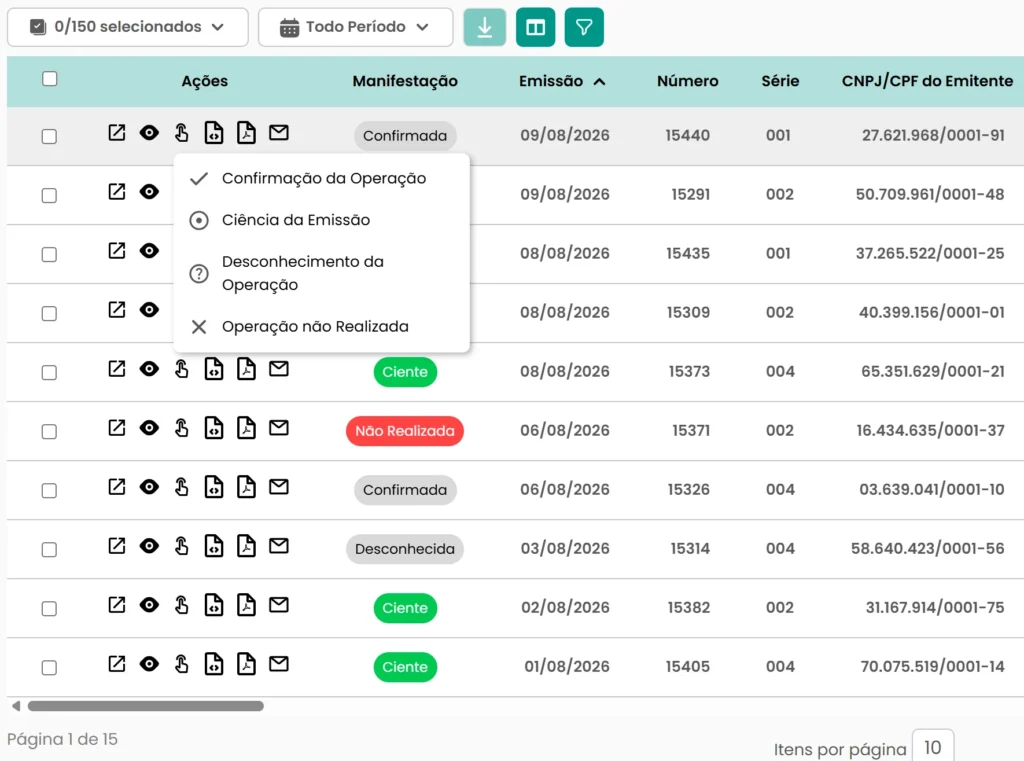Download XML file for invoice 15440
This screenshot has height=761, width=1024.
[x=214, y=133]
